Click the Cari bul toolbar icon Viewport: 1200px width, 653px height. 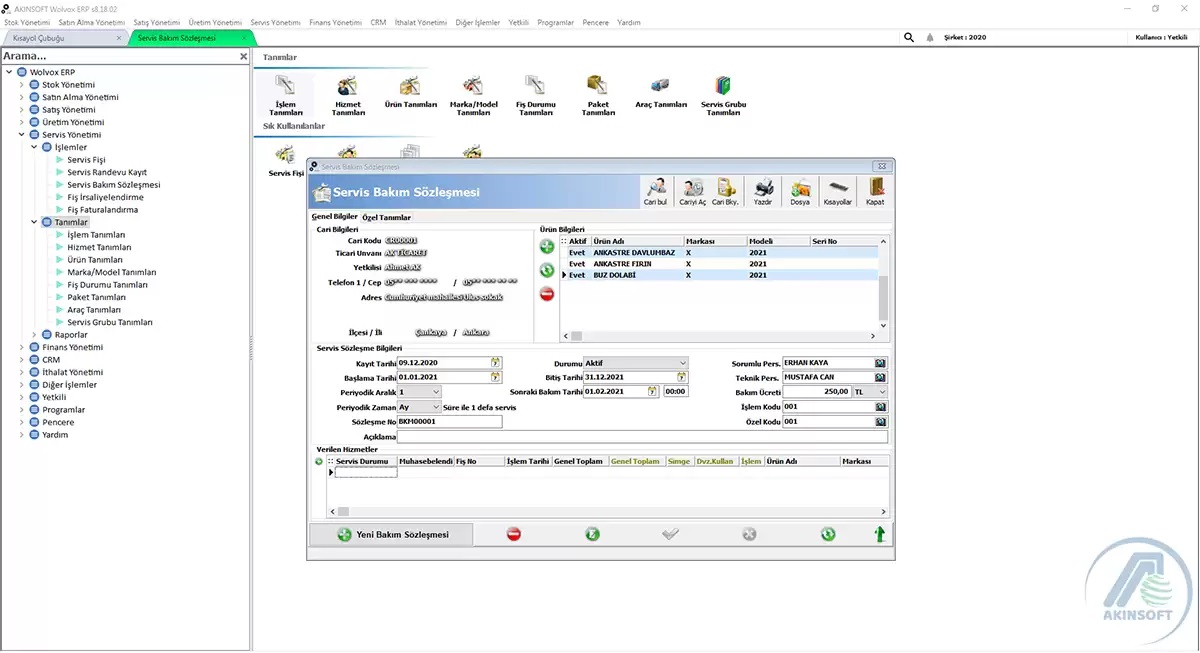(x=656, y=190)
